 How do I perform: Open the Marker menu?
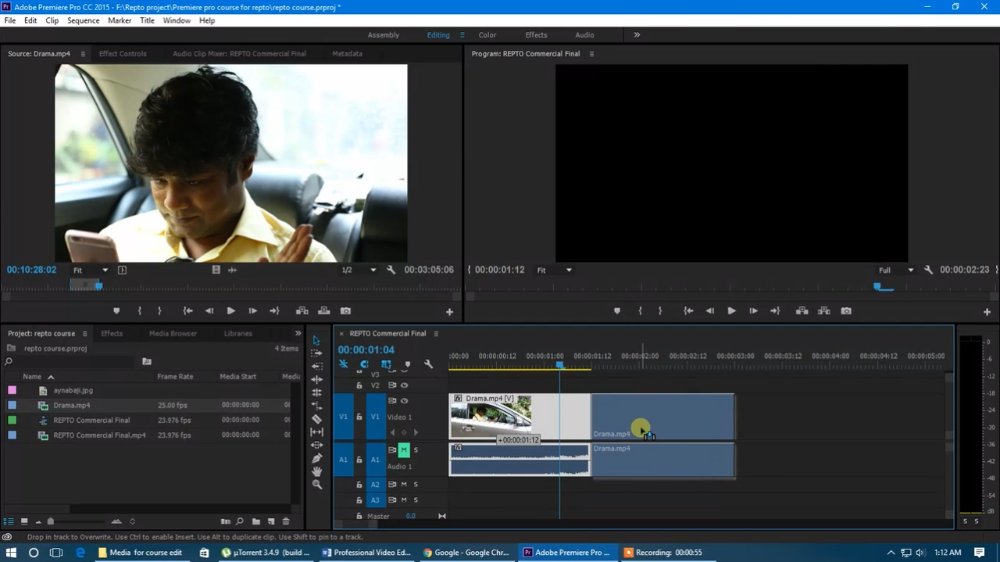click(119, 20)
